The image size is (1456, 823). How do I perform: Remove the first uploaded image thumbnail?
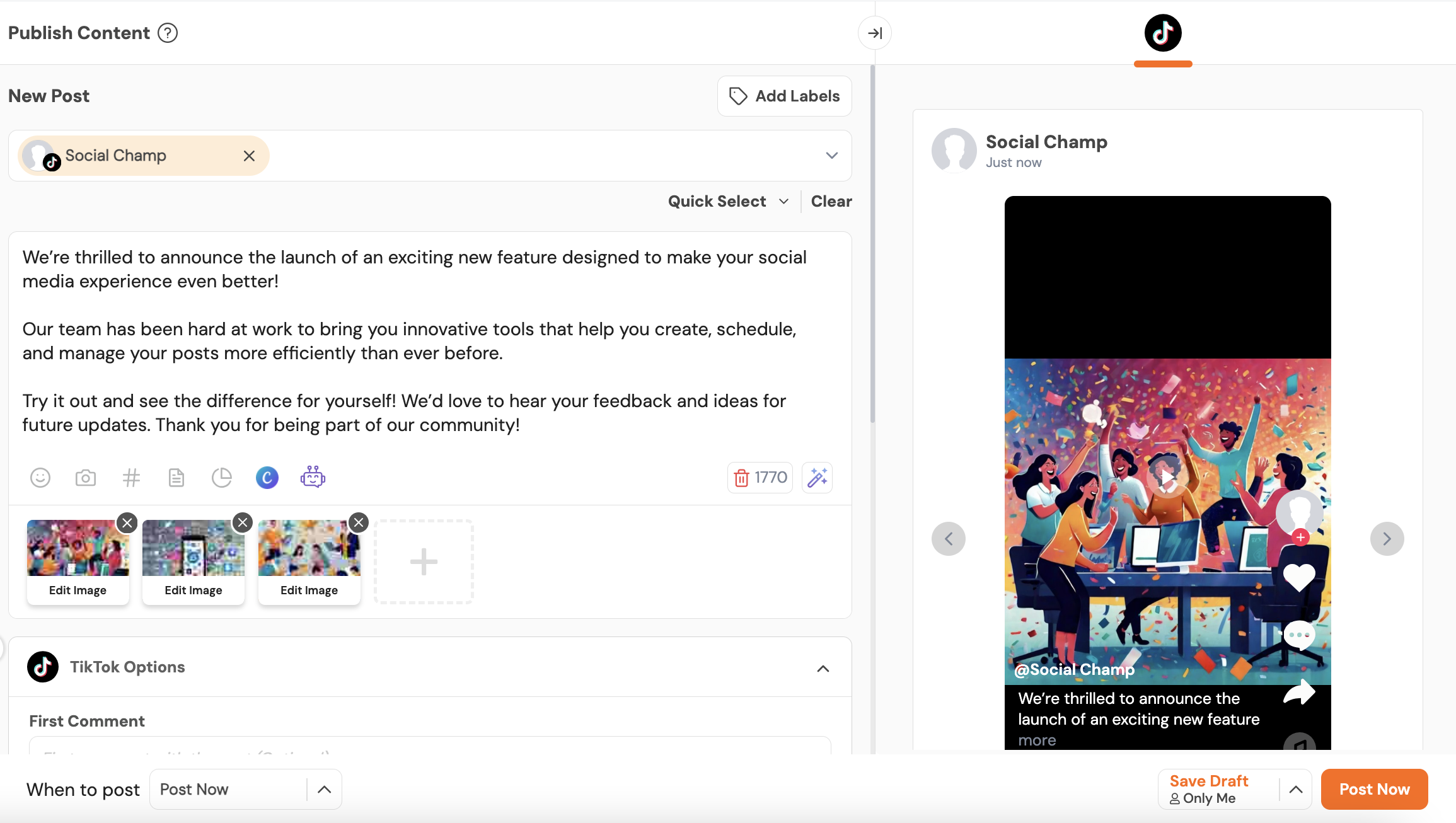tap(127, 522)
